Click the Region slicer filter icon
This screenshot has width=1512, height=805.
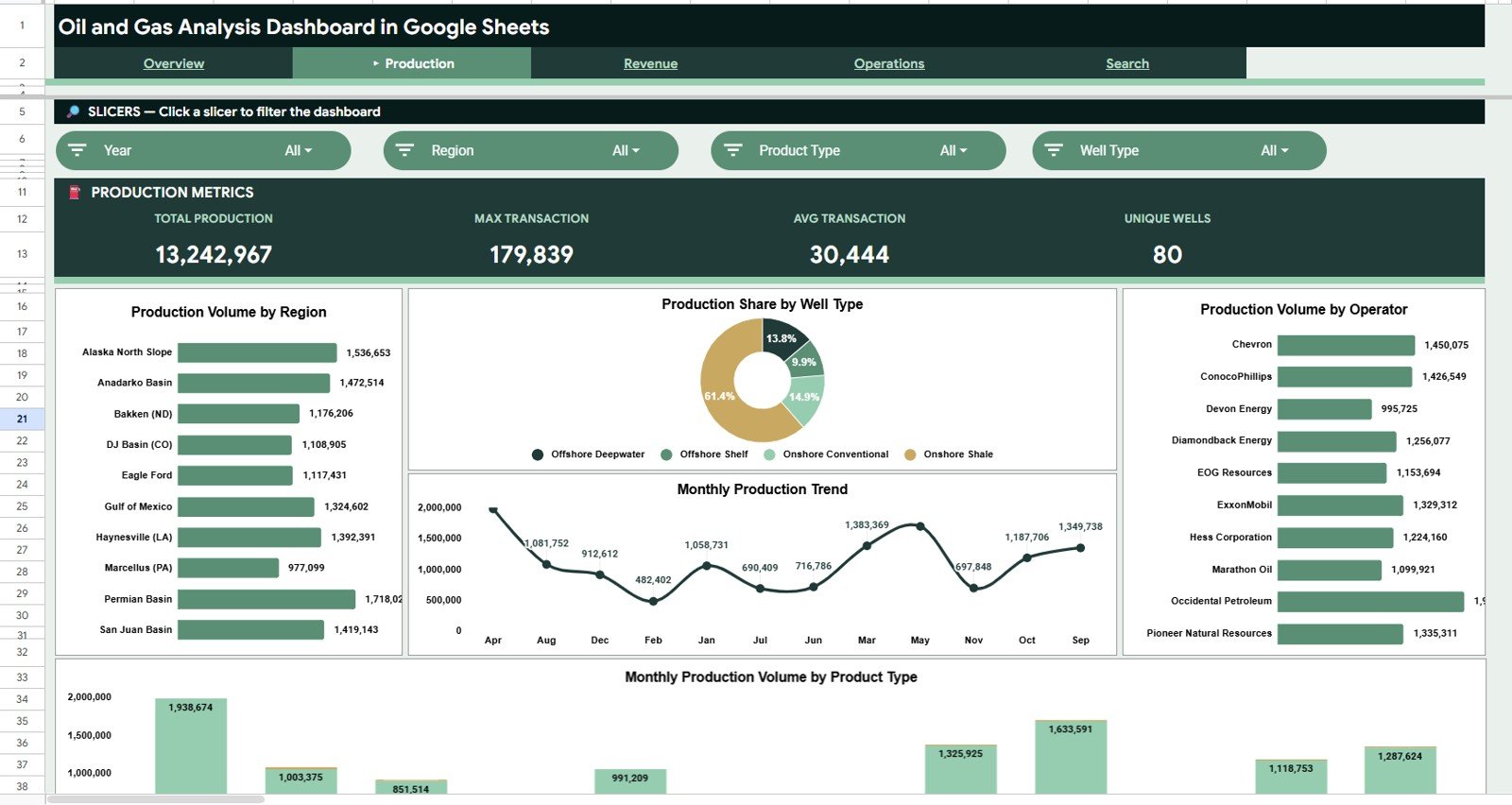tap(404, 150)
